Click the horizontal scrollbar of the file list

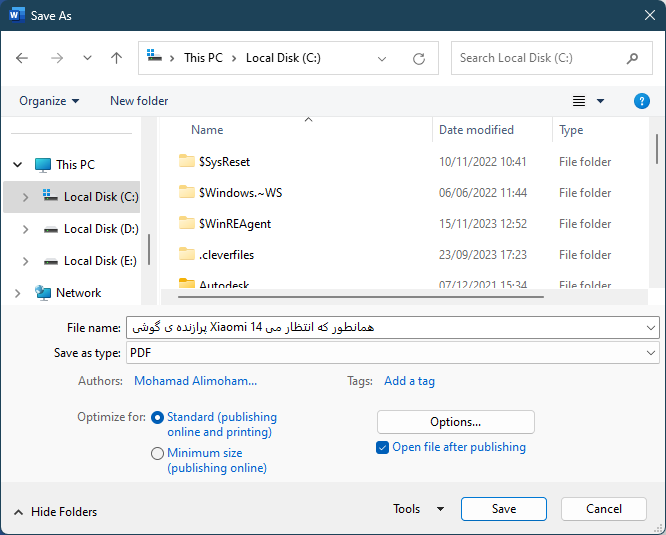coord(361,297)
